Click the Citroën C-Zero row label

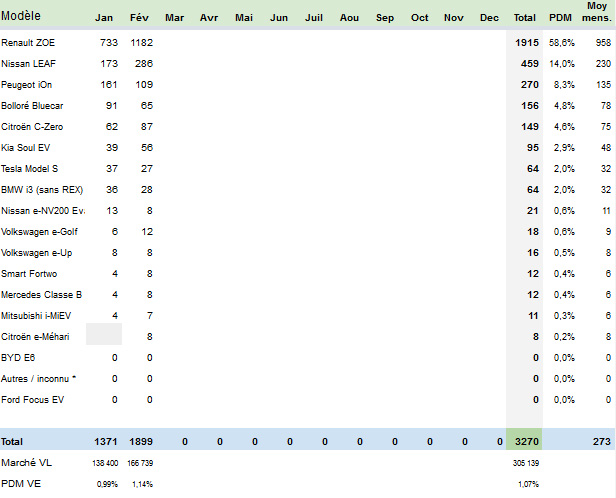32,127
